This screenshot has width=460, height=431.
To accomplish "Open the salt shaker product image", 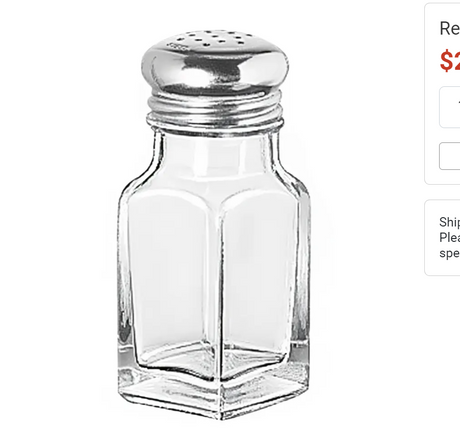I will [214, 224].
